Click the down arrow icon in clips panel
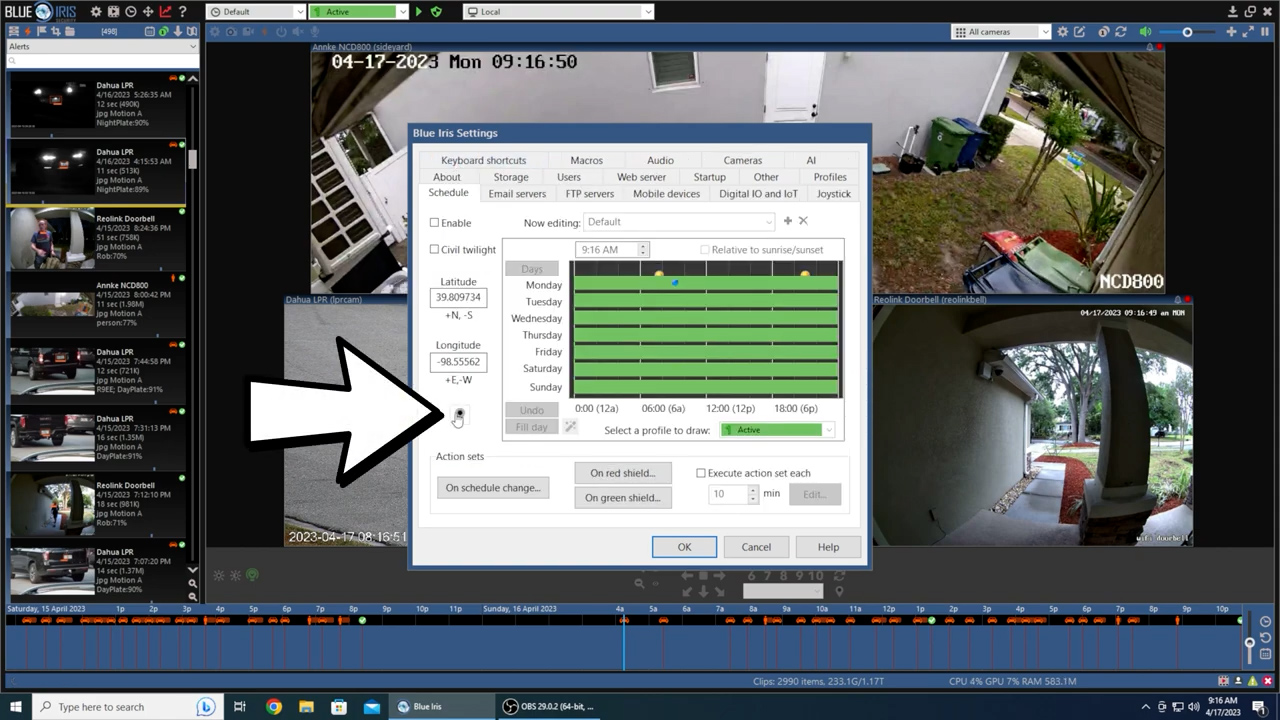This screenshot has width=1280, height=720. [x=178, y=32]
